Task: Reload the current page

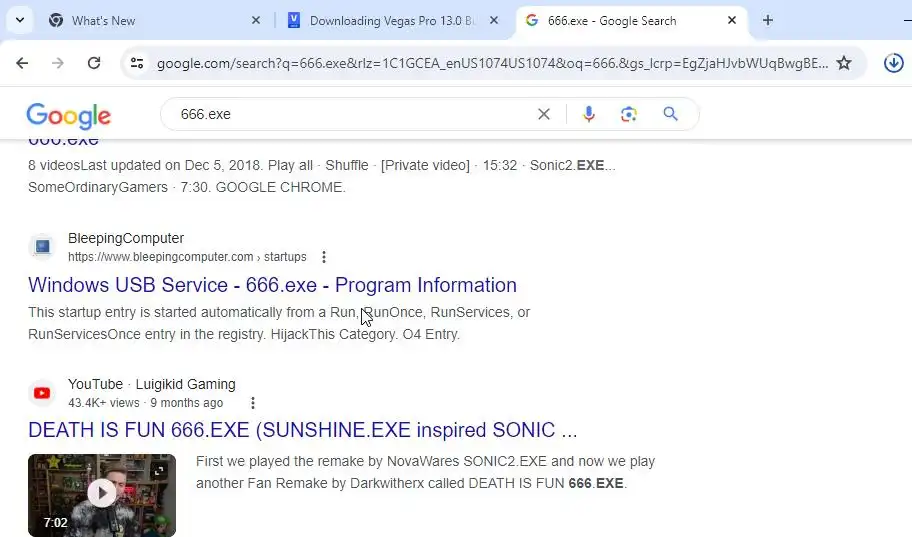Action: [x=94, y=63]
